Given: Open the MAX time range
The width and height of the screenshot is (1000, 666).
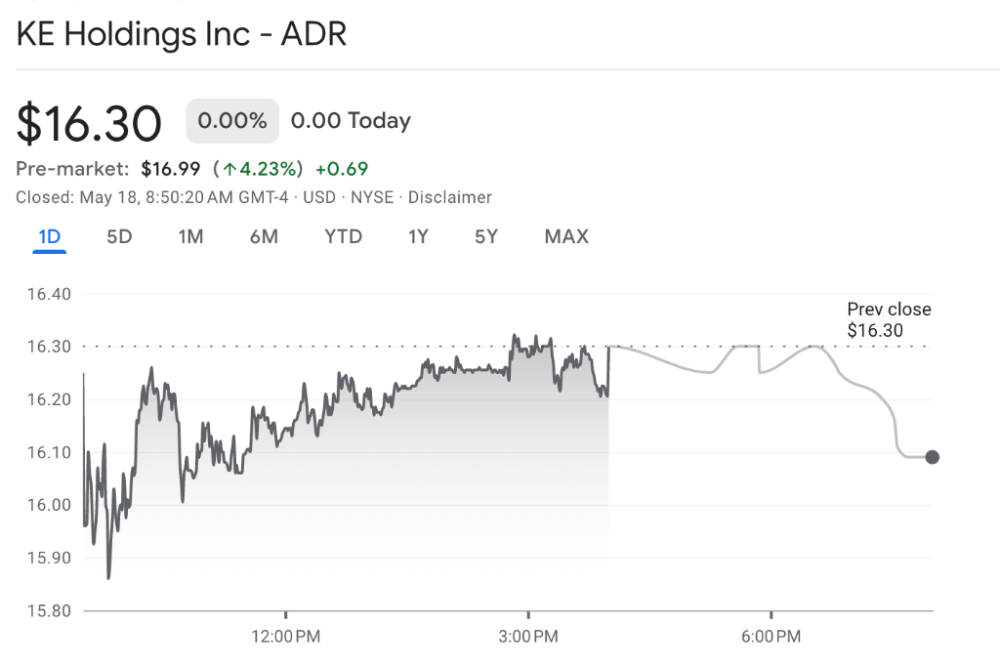Looking at the screenshot, I should [566, 237].
